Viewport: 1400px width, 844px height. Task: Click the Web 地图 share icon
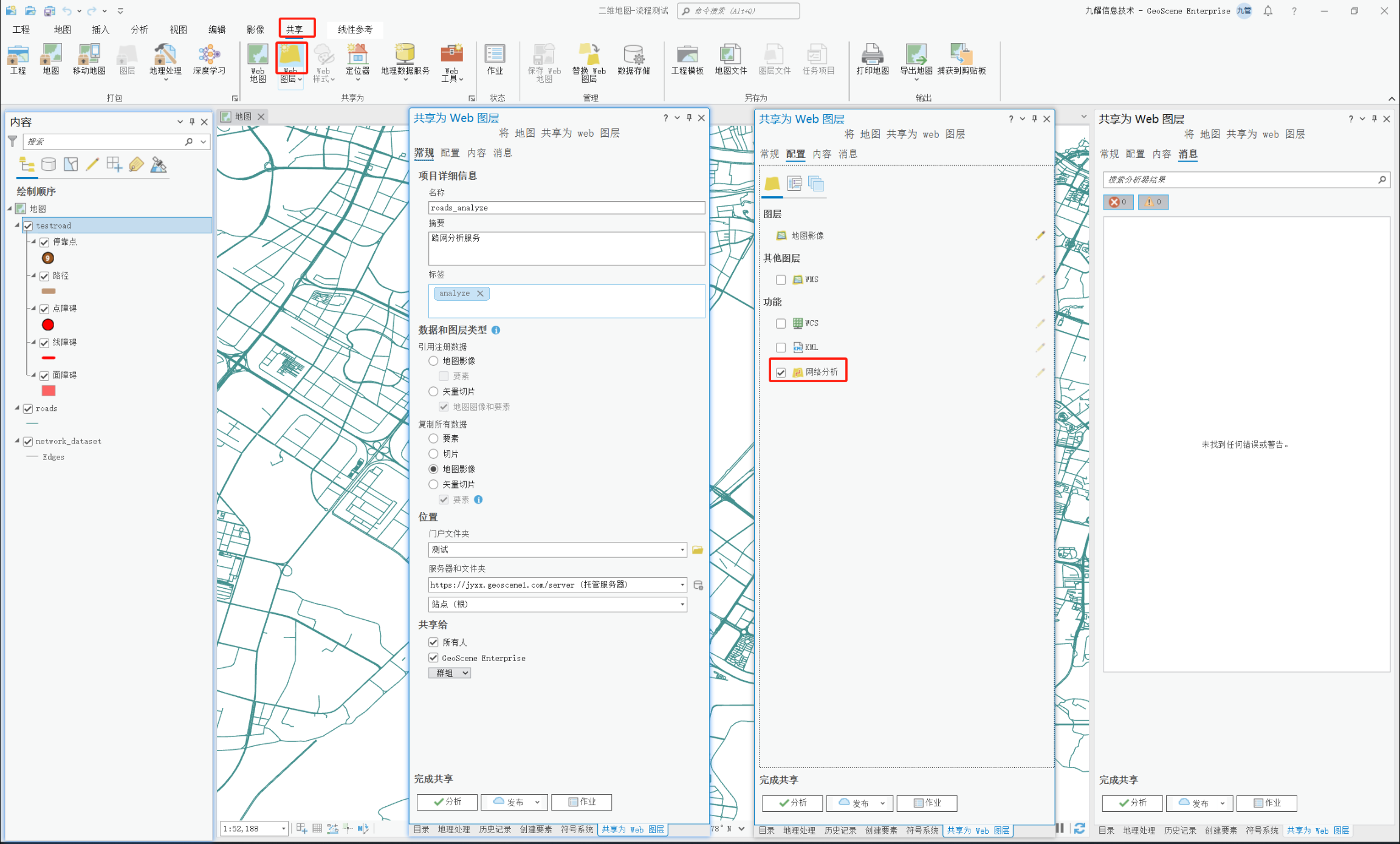(258, 63)
